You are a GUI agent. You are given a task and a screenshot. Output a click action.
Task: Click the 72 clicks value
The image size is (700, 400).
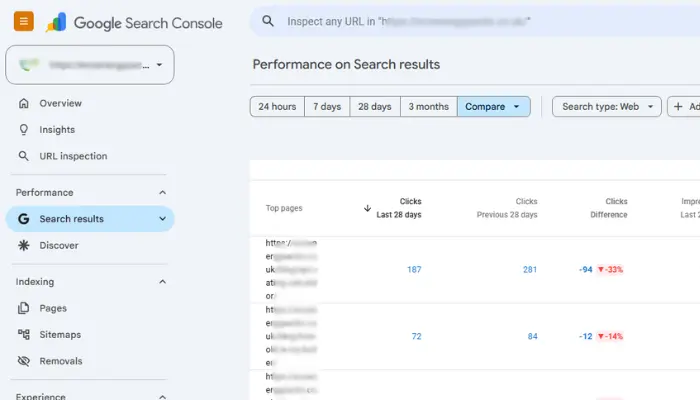(x=417, y=336)
